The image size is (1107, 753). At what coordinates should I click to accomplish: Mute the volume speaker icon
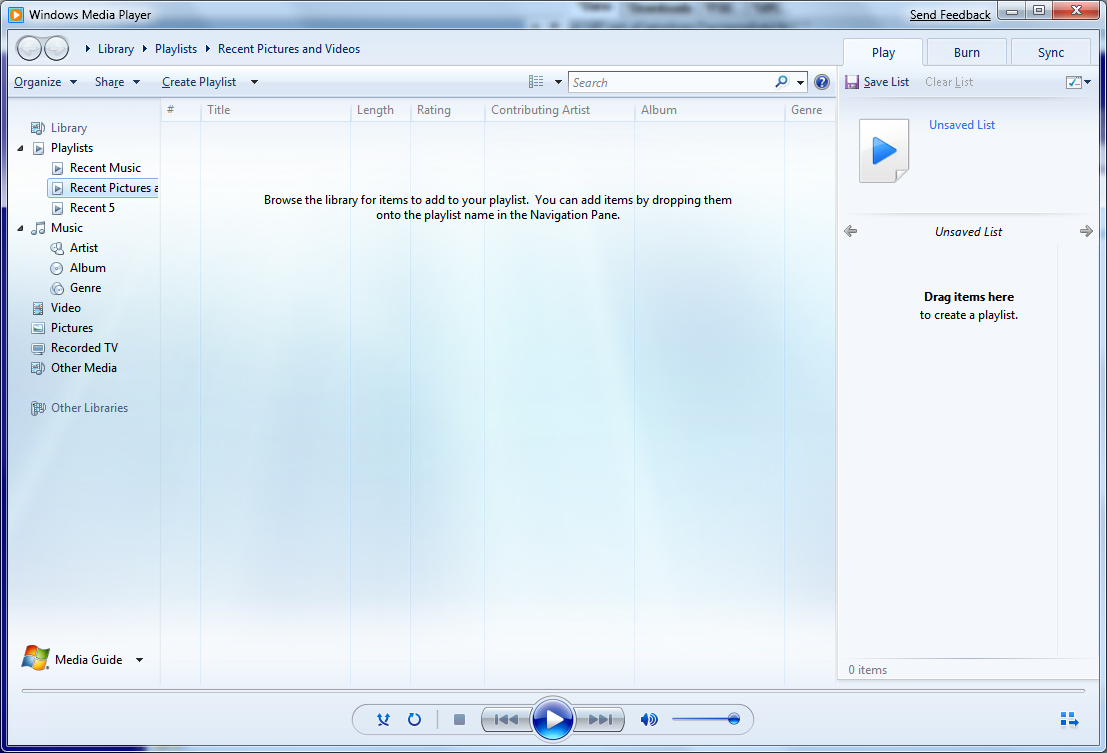649,719
